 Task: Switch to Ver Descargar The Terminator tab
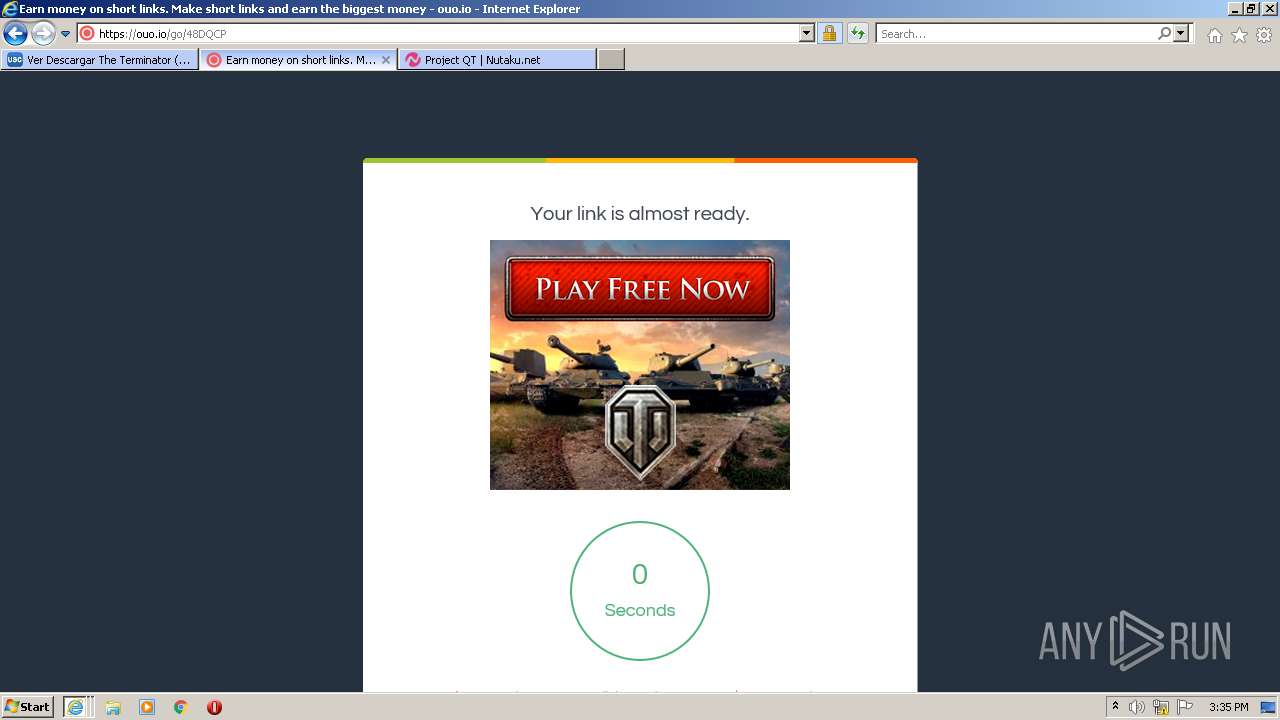tap(99, 60)
